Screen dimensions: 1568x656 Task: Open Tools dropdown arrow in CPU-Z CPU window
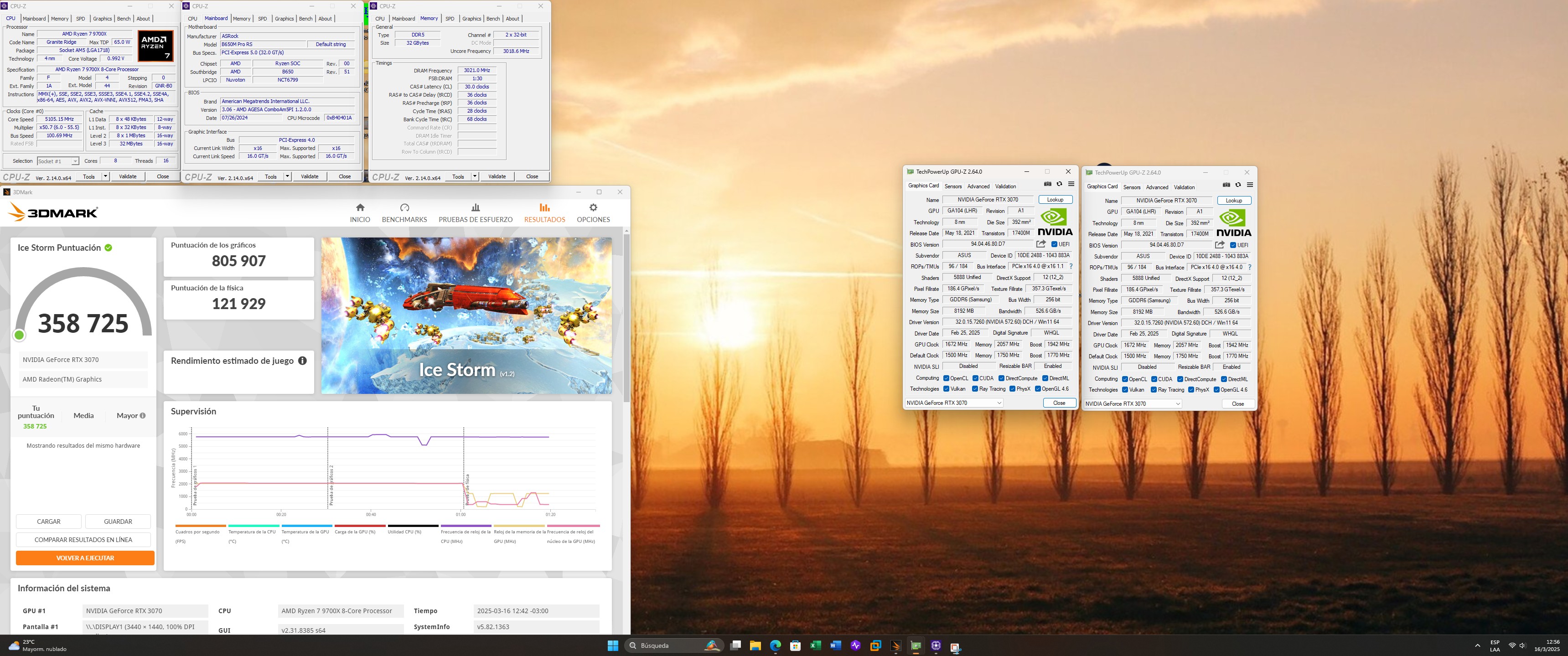click(105, 176)
